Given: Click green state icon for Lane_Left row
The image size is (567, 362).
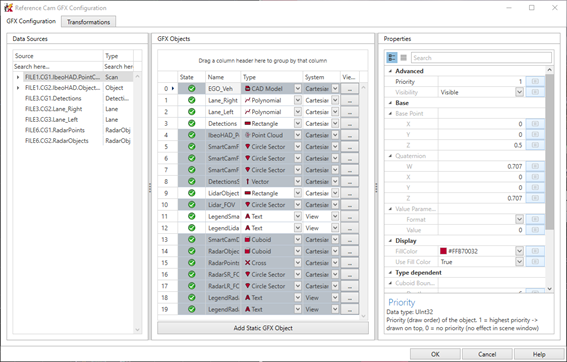Looking at the screenshot, I should click(192, 112).
